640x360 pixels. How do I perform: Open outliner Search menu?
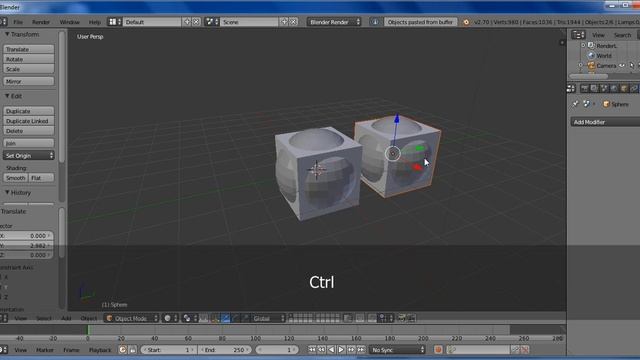coord(622,35)
